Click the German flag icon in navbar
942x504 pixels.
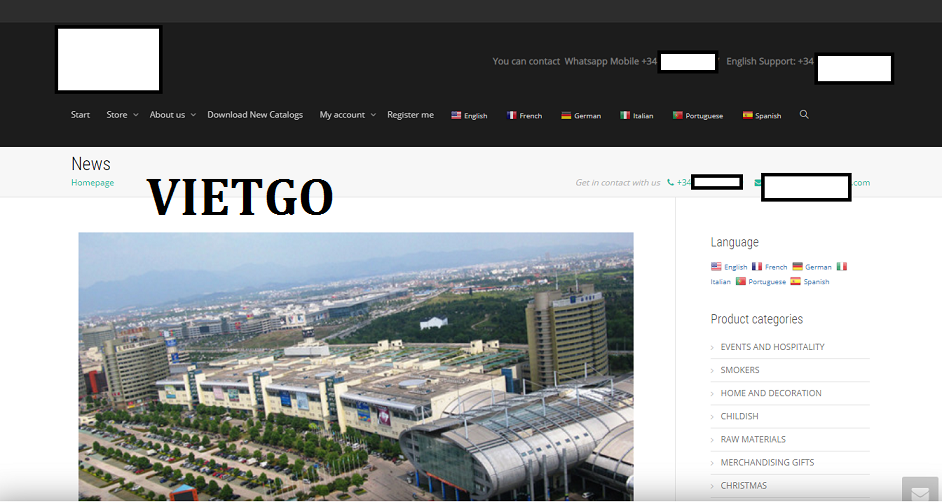tap(566, 115)
